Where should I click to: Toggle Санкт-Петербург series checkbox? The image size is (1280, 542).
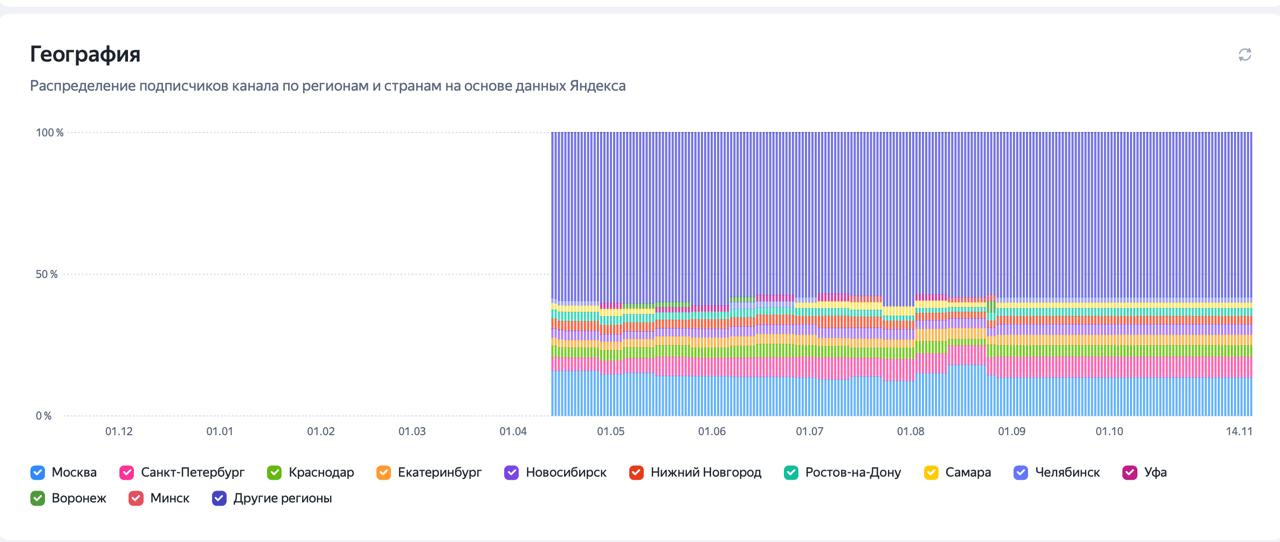click(127, 472)
